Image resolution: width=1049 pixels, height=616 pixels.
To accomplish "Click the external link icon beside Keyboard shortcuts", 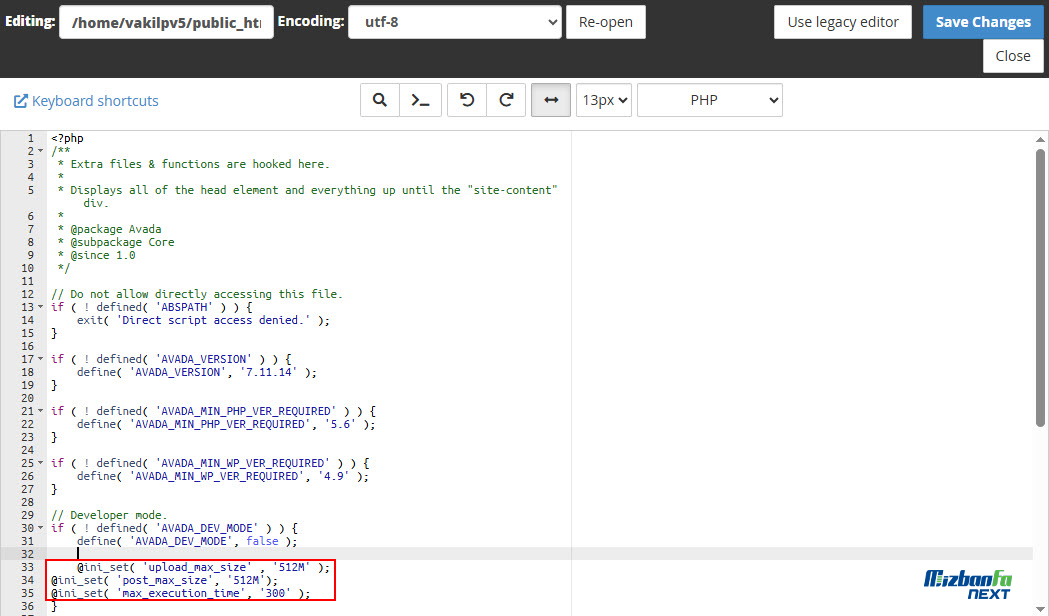I will 21,101.
